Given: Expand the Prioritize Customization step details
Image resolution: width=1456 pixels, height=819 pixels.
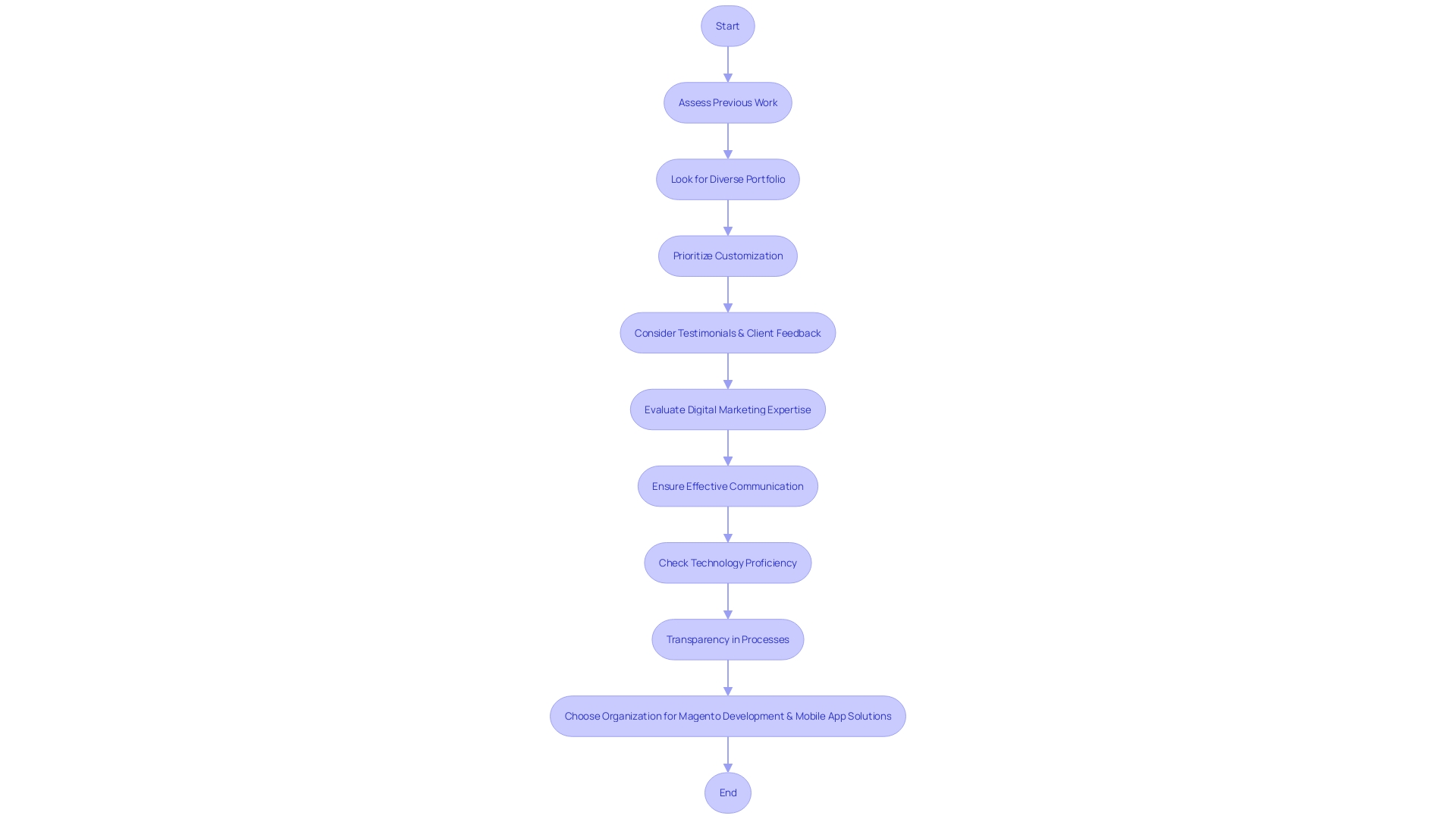Looking at the screenshot, I should 728,255.
